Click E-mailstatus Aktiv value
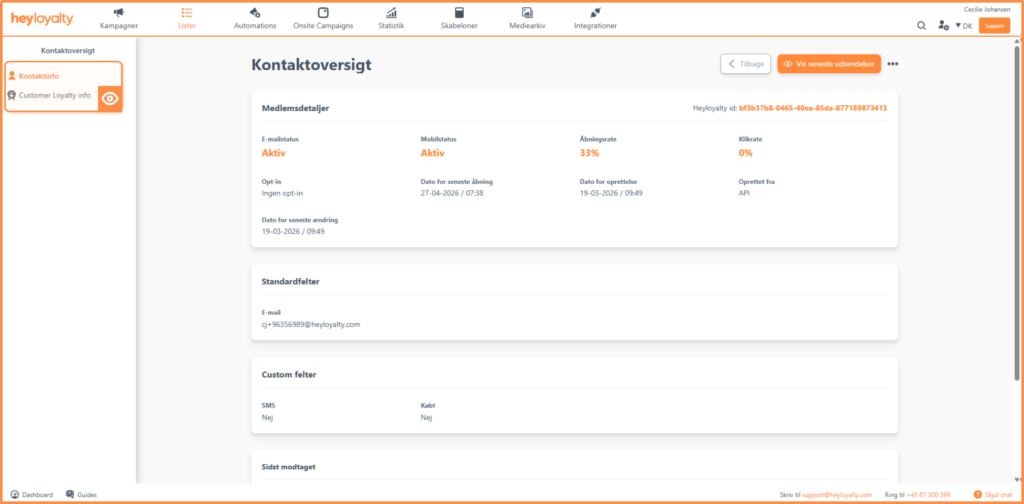 click(x=274, y=153)
